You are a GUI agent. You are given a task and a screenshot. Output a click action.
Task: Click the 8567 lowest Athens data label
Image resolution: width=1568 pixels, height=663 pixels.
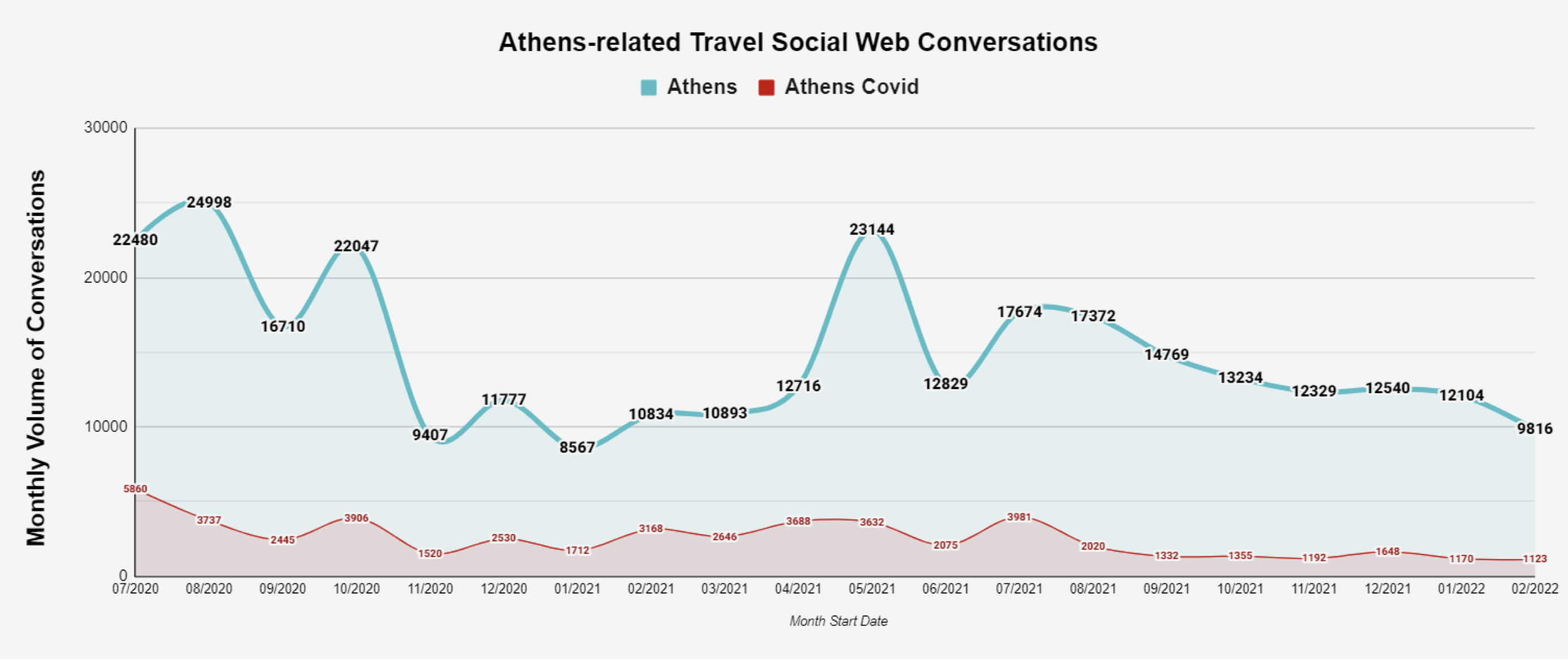pos(577,447)
